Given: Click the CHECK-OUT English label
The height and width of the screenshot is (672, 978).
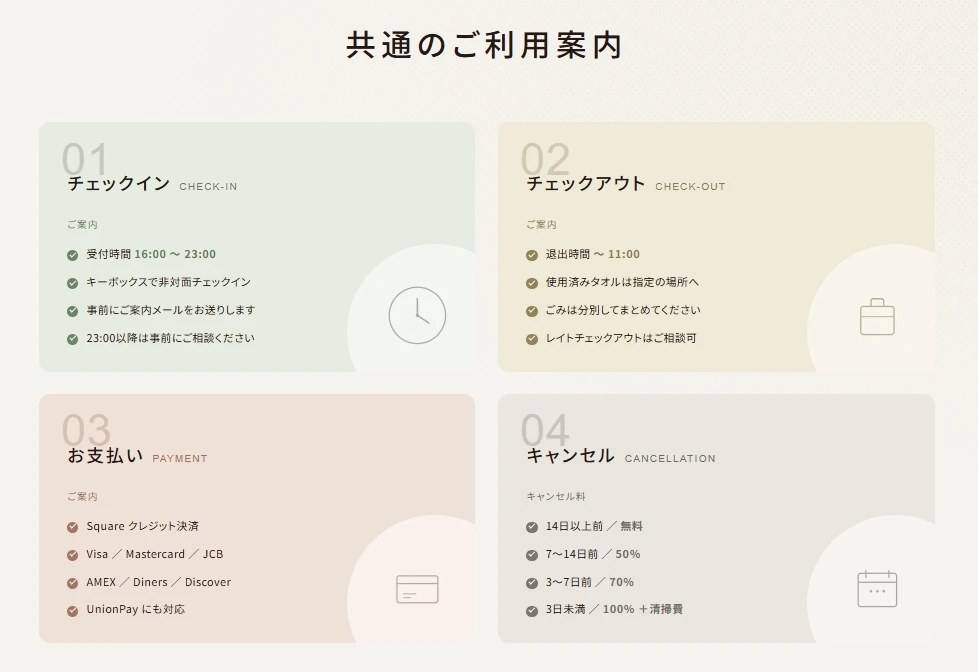Looking at the screenshot, I should point(690,187).
